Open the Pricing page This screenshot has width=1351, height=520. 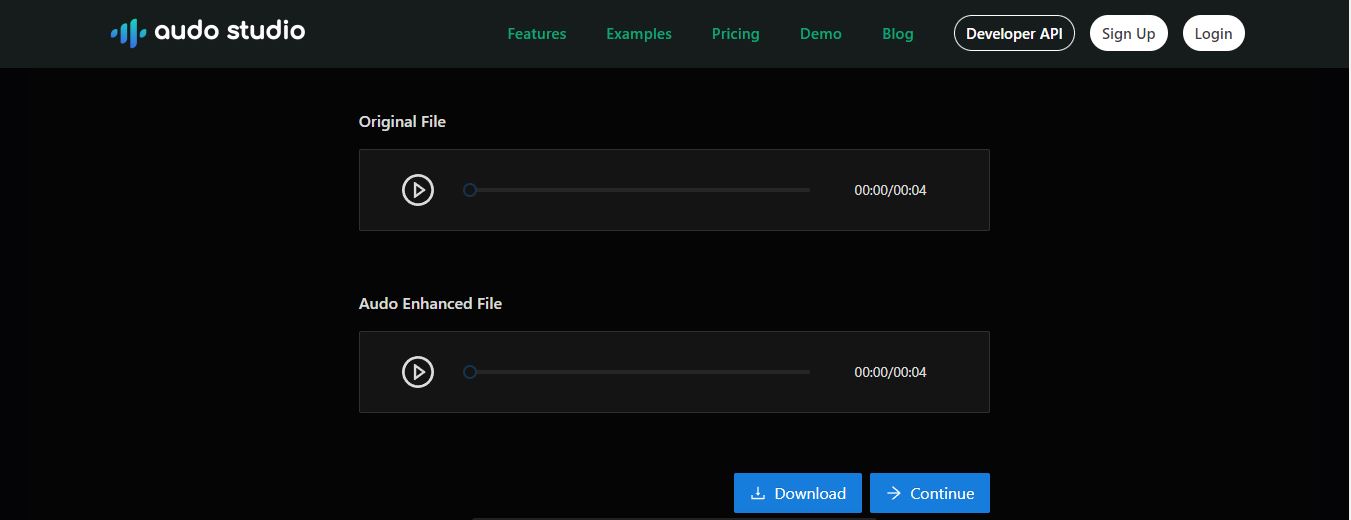pyautogui.click(x=736, y=34)
